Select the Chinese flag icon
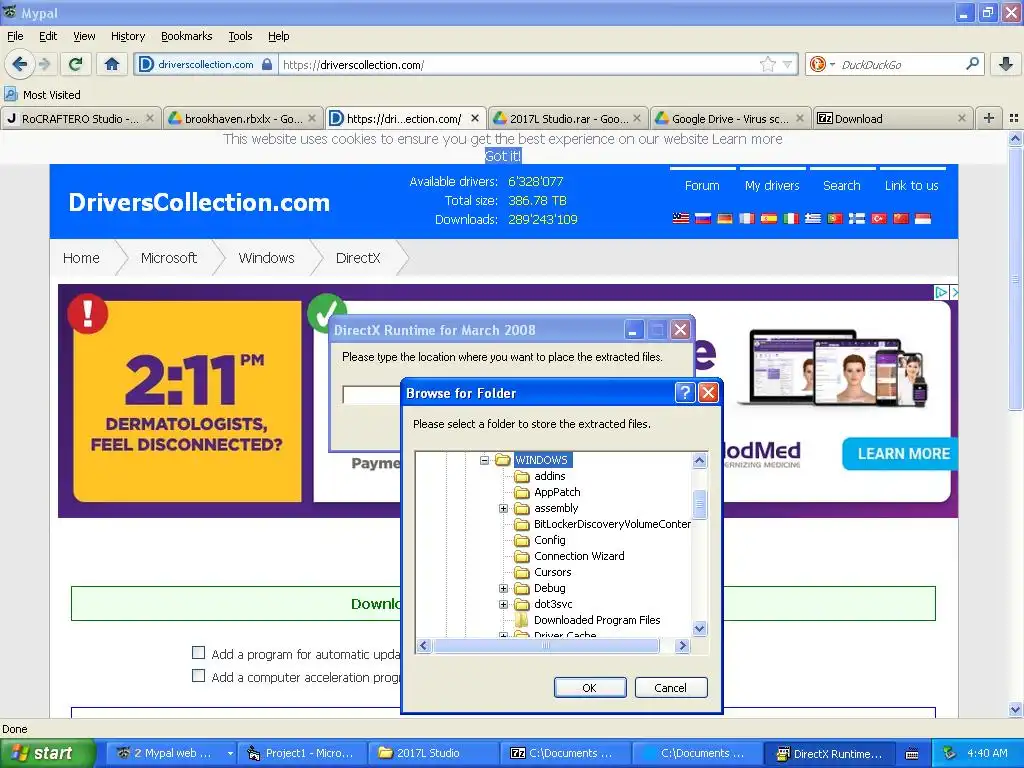Screen dimensions: 1024x768 [x=901, y=218]
